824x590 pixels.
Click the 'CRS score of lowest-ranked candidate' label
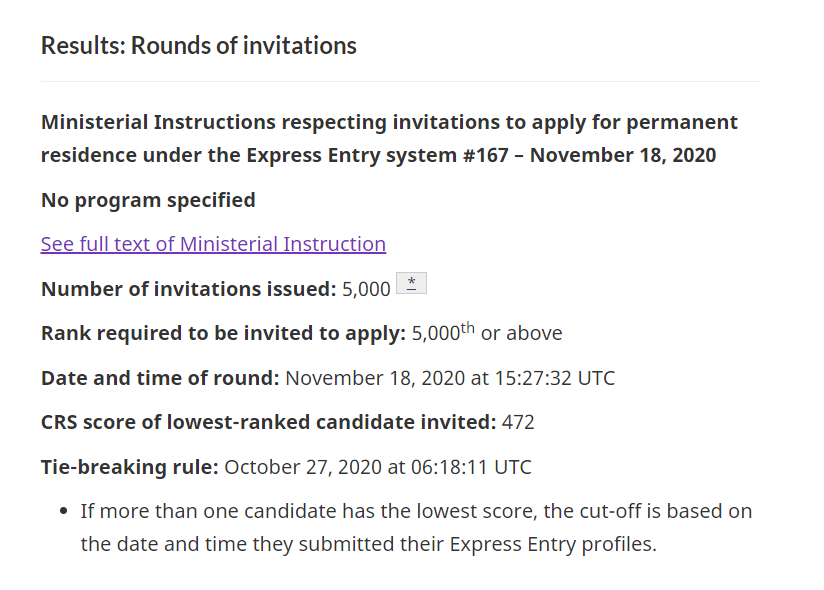tap(269, 422)
